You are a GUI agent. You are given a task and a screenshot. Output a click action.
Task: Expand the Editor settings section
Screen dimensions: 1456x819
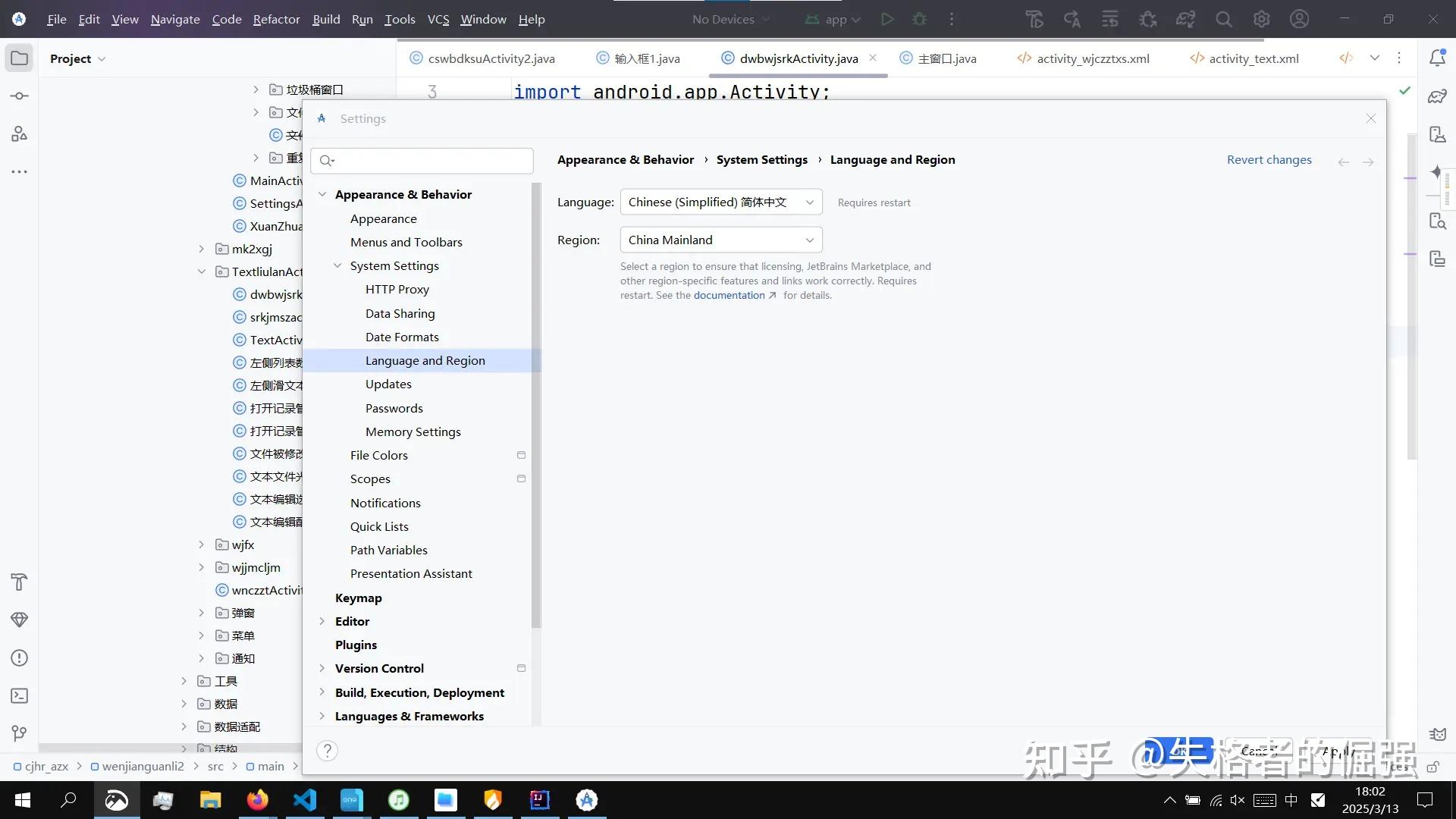322,621
